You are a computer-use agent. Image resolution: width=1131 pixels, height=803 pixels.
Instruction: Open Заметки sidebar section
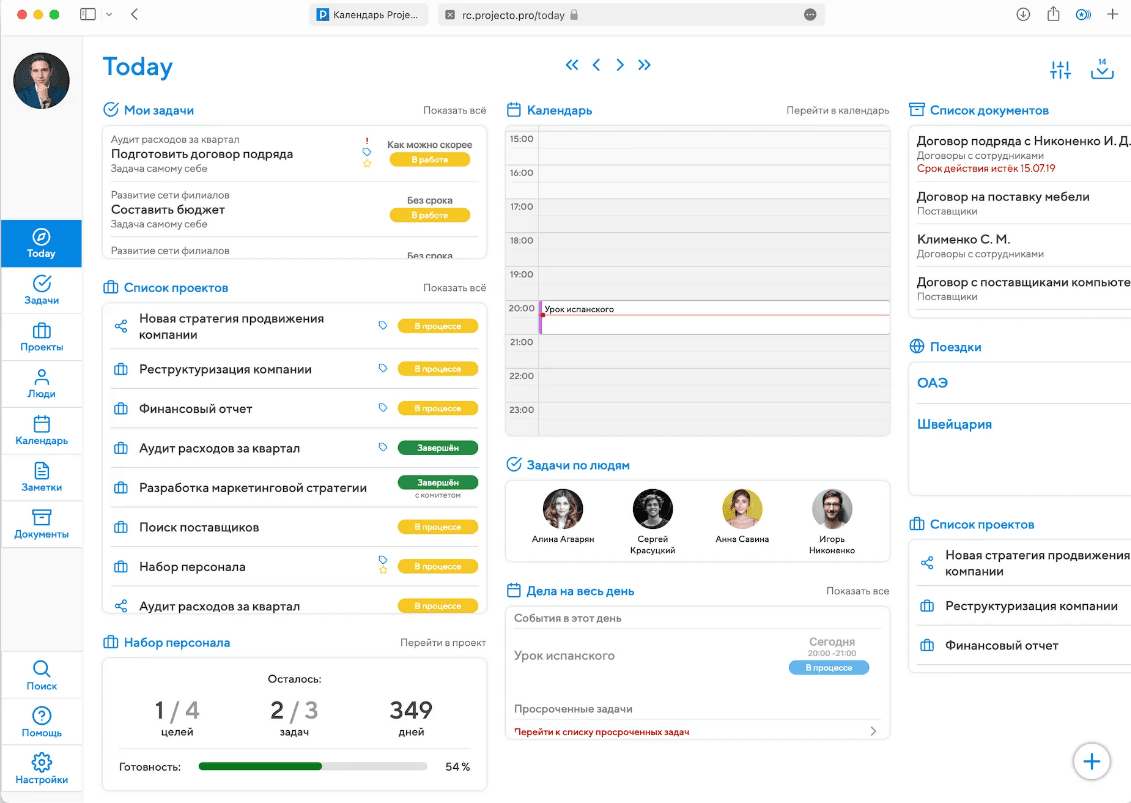point(41,478)
